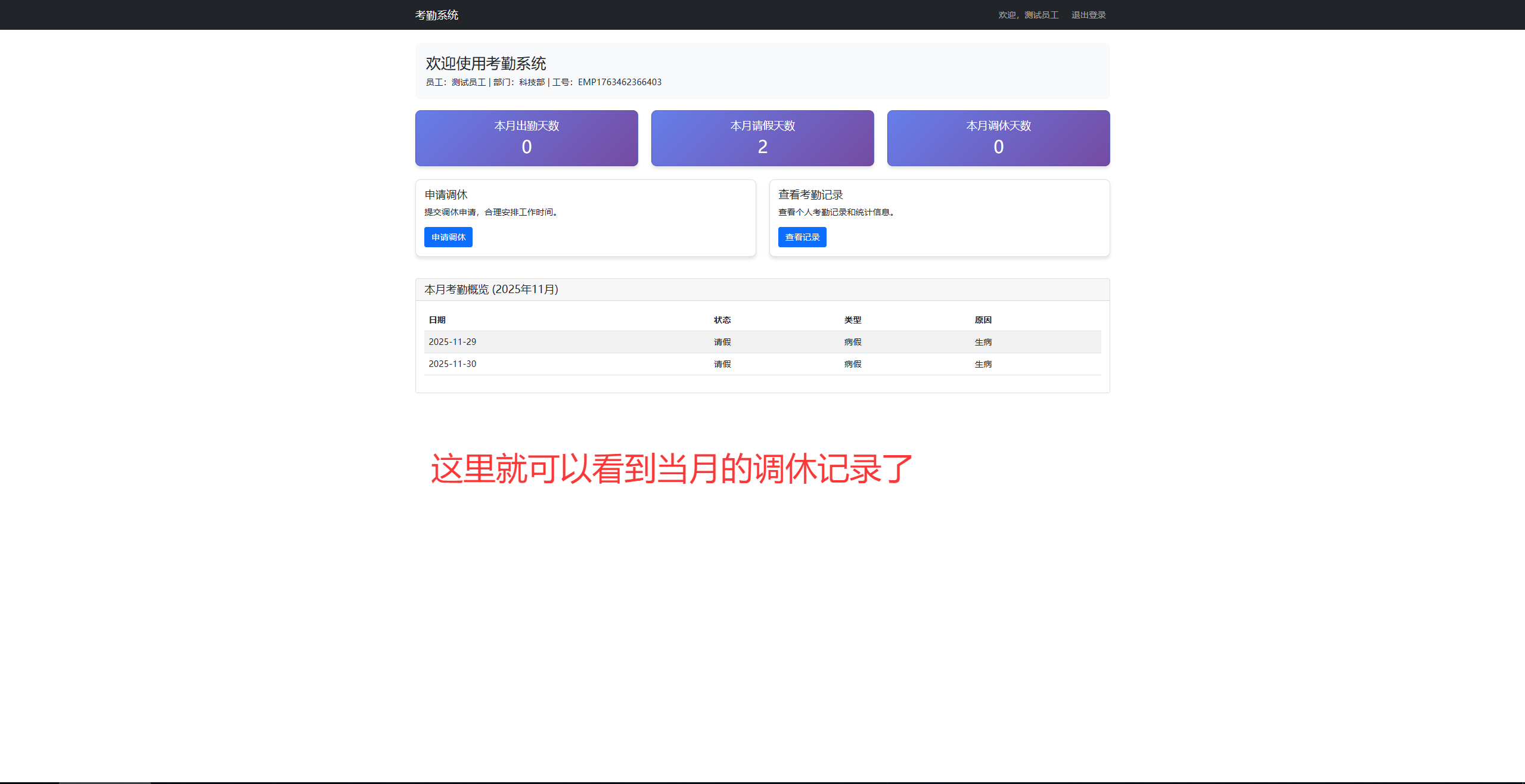Click the 状态 column header

(x=722, y=320)
